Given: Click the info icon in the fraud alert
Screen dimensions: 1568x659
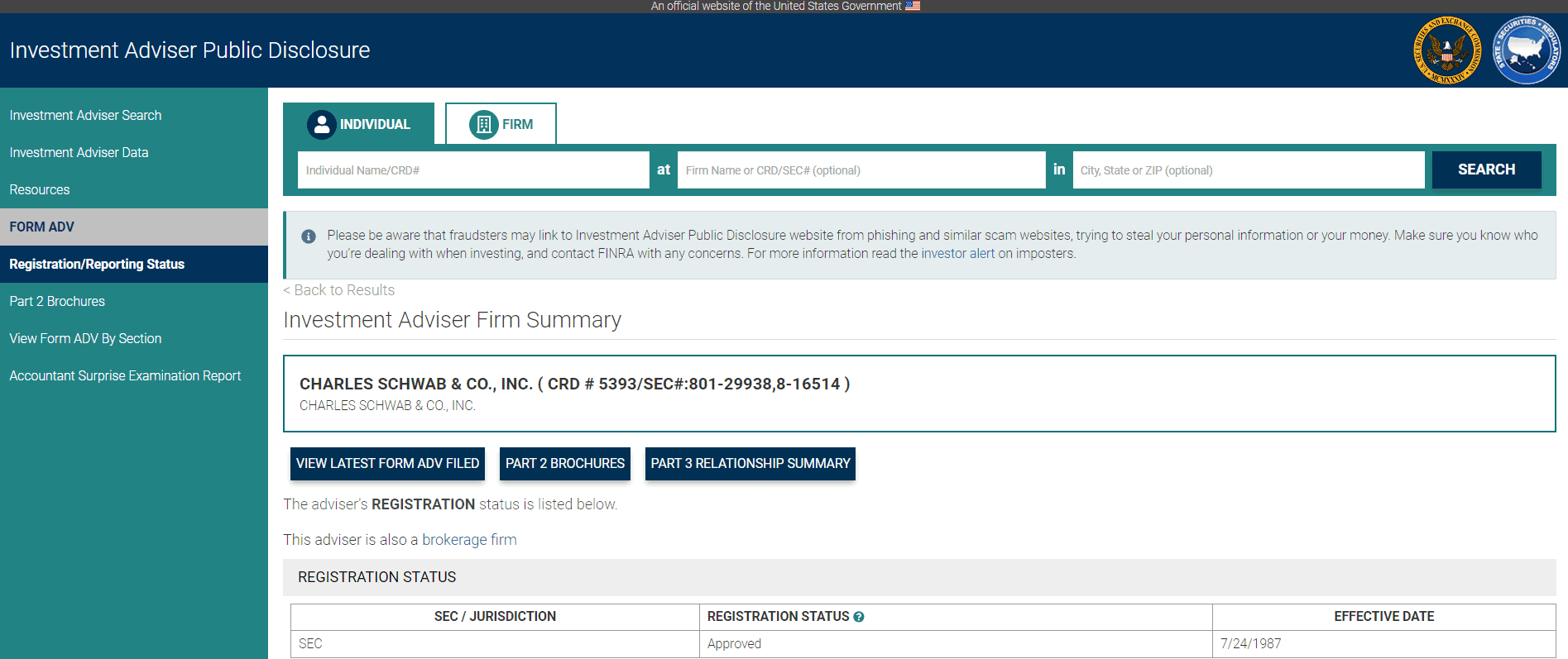Looking at the screenshot, I should pos(309,236).
